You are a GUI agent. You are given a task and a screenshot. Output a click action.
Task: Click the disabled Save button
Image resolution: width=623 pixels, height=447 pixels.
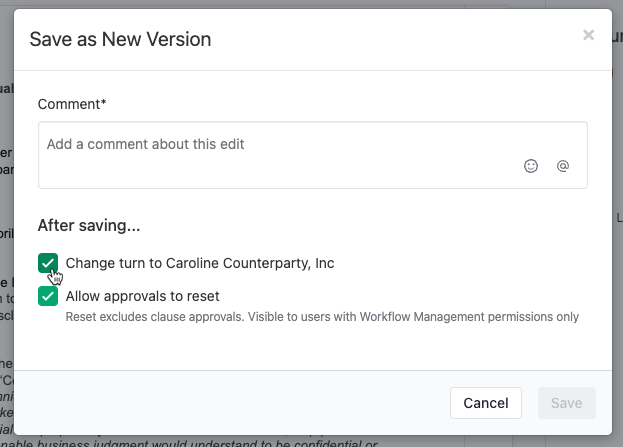click(567, 403)
